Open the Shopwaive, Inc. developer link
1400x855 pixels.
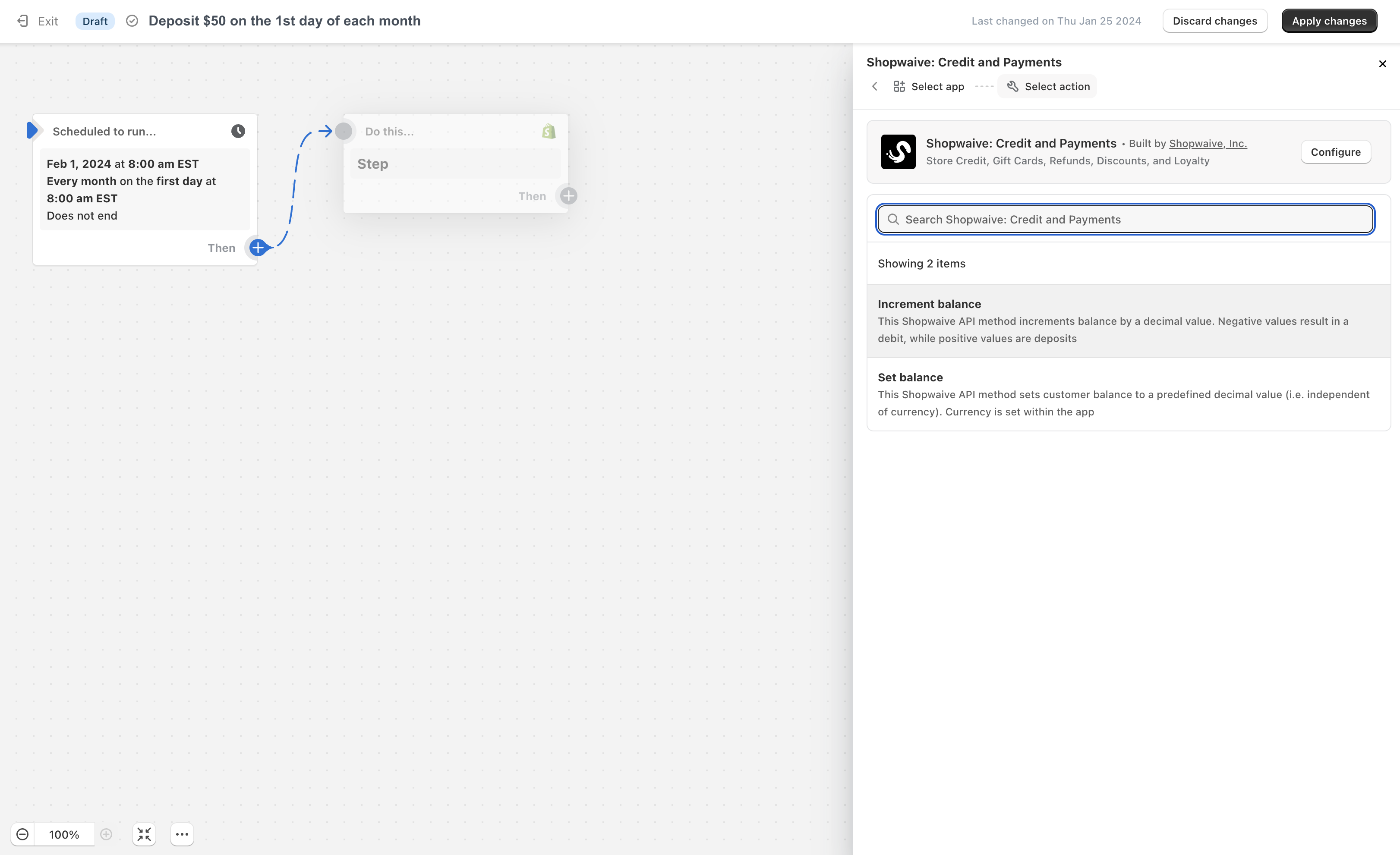1208,144
